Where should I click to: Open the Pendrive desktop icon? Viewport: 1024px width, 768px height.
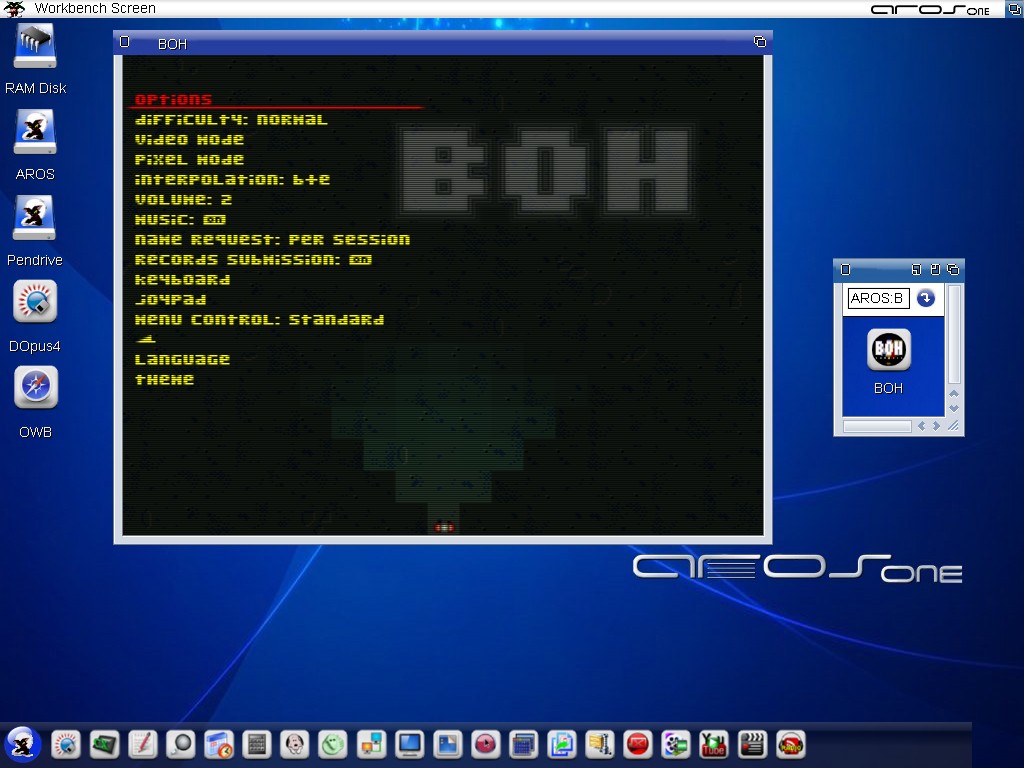[x=35, y=219]
